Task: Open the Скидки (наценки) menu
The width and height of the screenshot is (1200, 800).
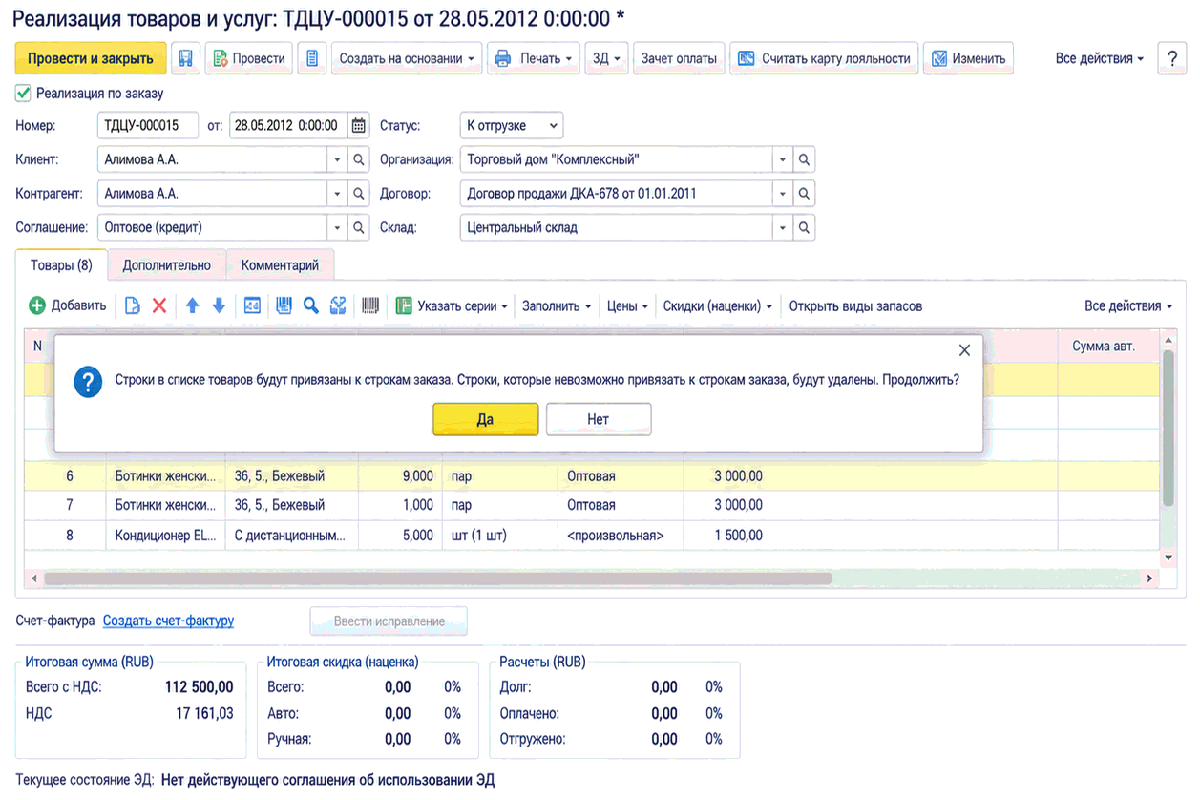Action: 717,306
